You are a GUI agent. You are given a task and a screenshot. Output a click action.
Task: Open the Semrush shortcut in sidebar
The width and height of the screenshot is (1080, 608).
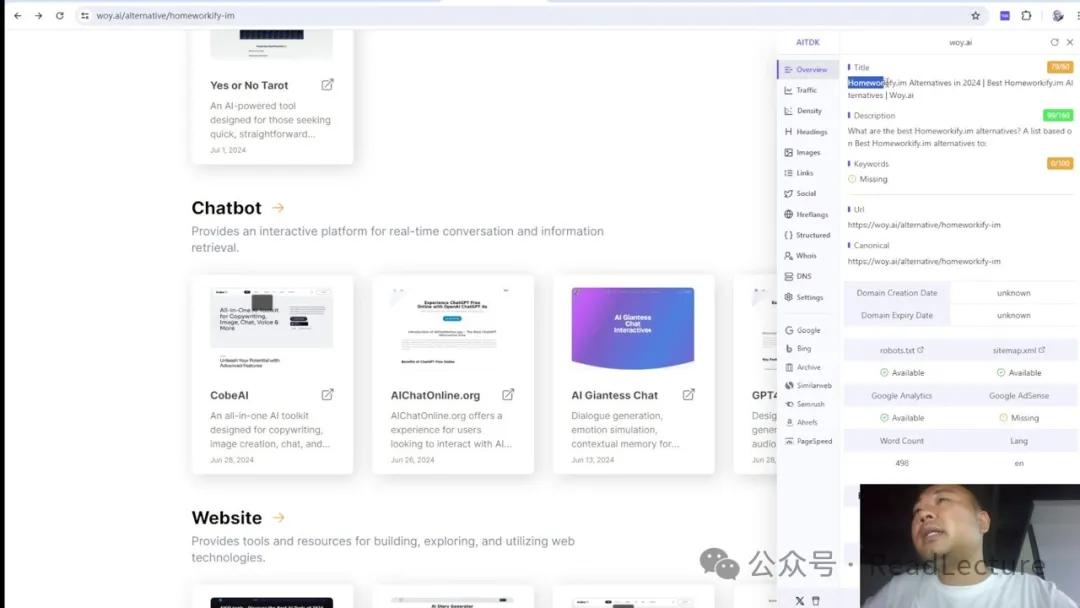(x=809, y=404)
